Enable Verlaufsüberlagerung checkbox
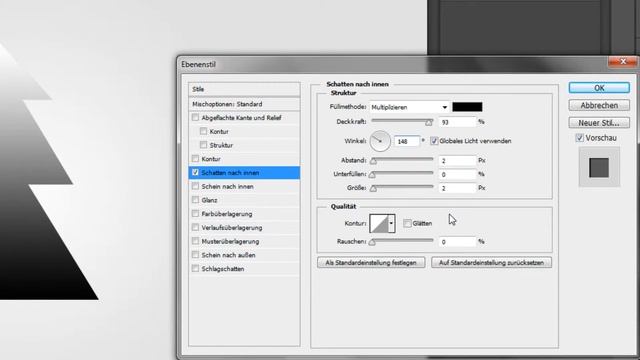The image size is (640, 360). 195,227
